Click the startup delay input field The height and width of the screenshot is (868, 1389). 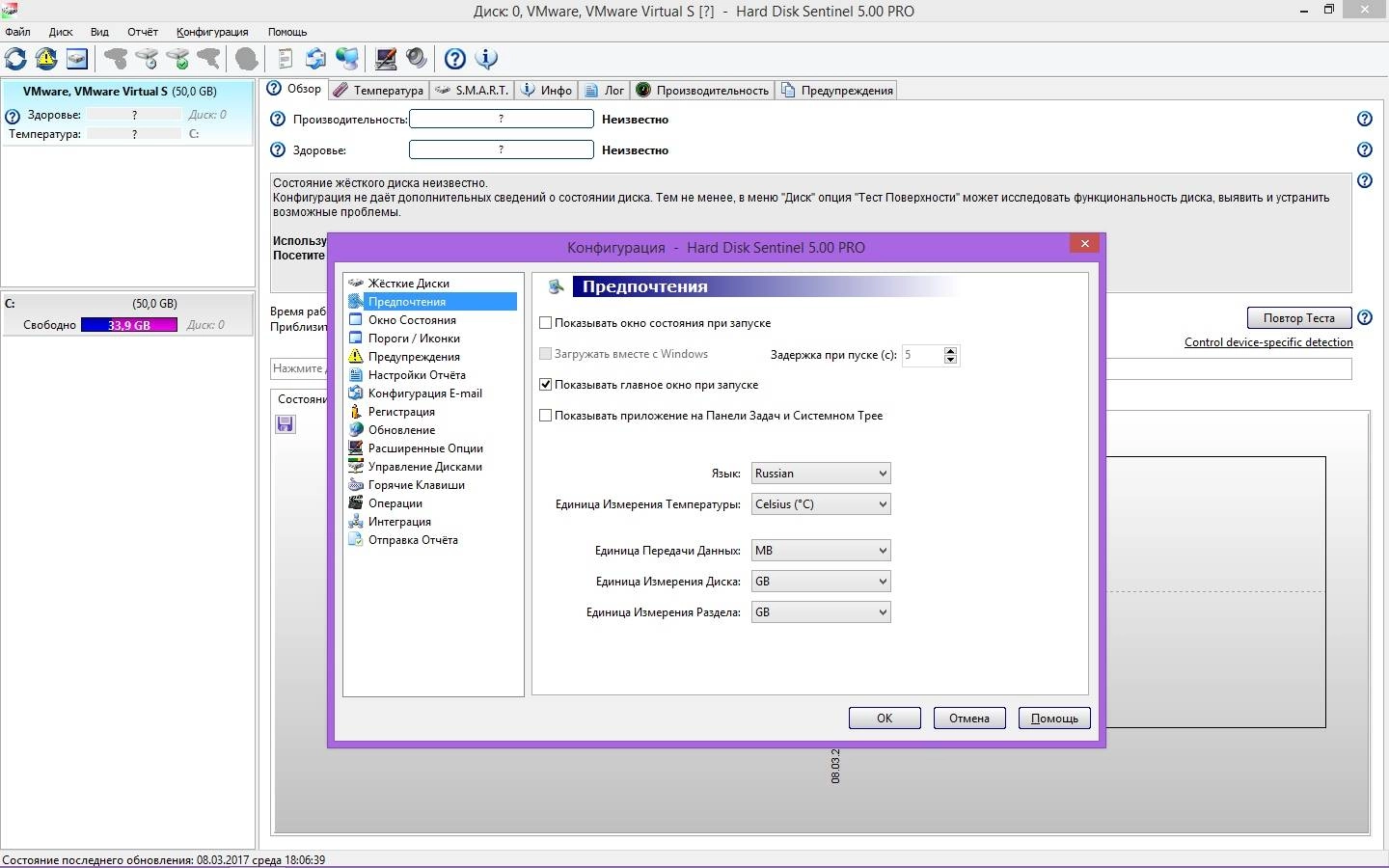(x=922, y=355)
